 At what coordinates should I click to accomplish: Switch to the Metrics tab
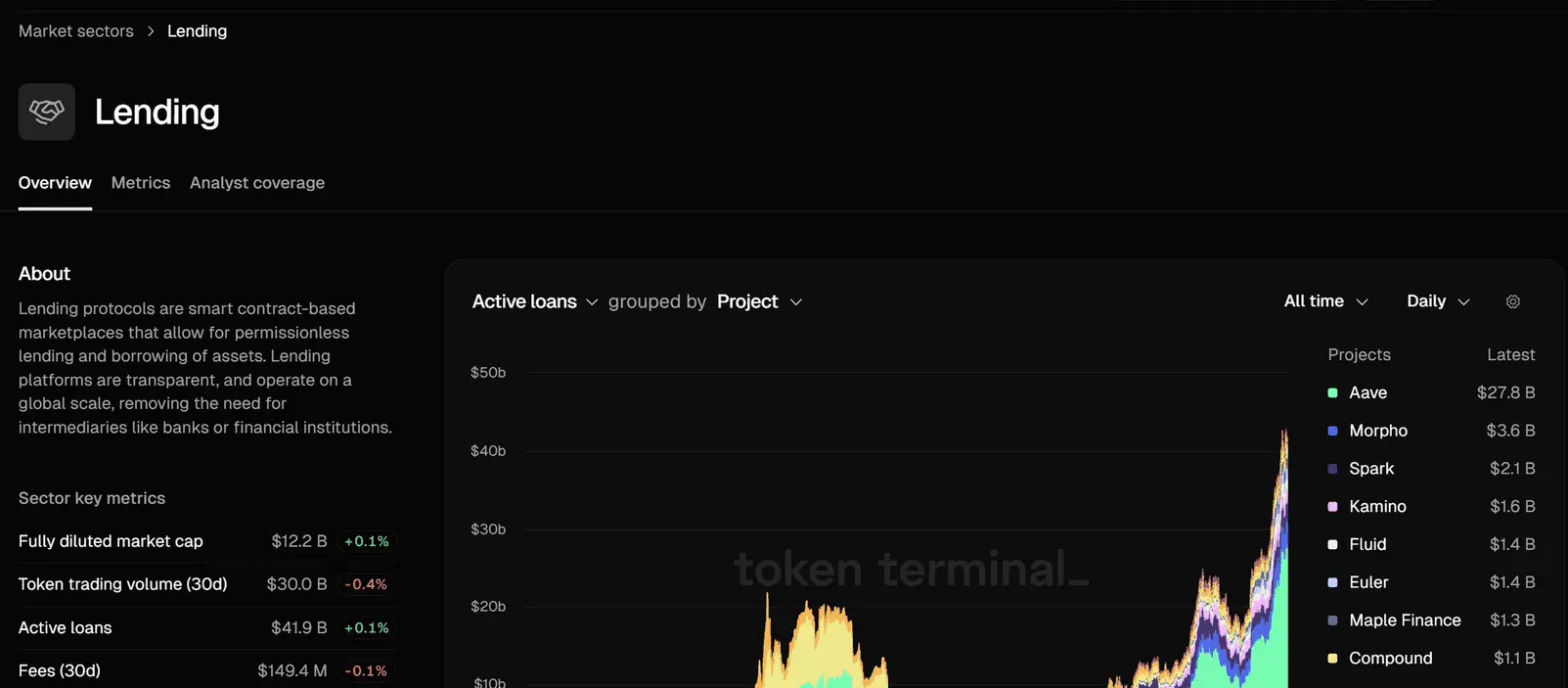click(x=141, y=183)
